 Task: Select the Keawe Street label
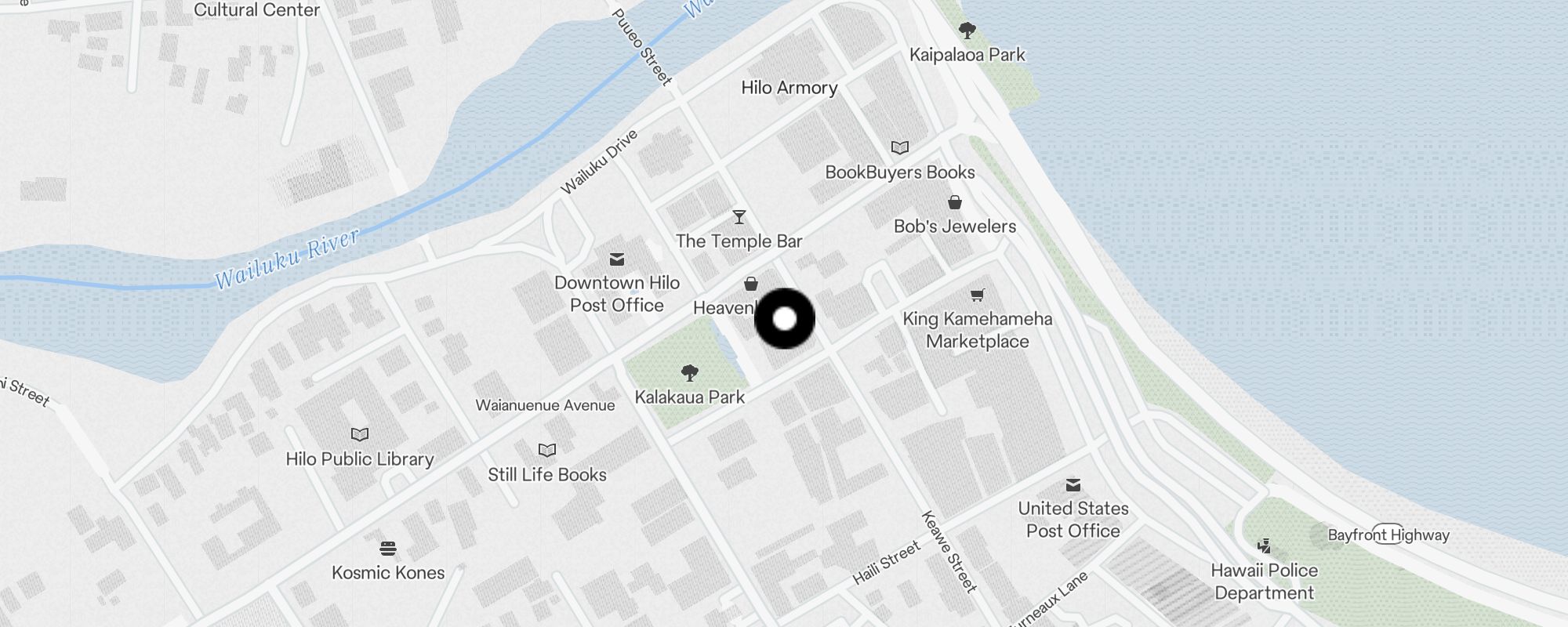click(x=949, y=552)
